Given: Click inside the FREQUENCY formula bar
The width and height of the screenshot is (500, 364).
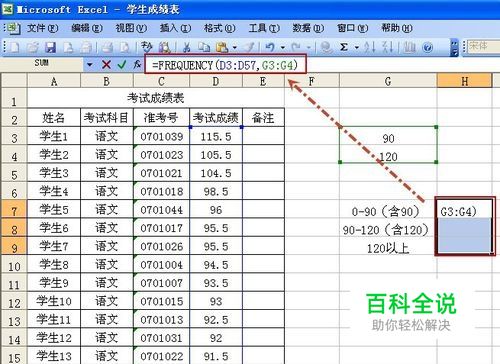Looking at the screenshot, I should click(x=225, y=64).
